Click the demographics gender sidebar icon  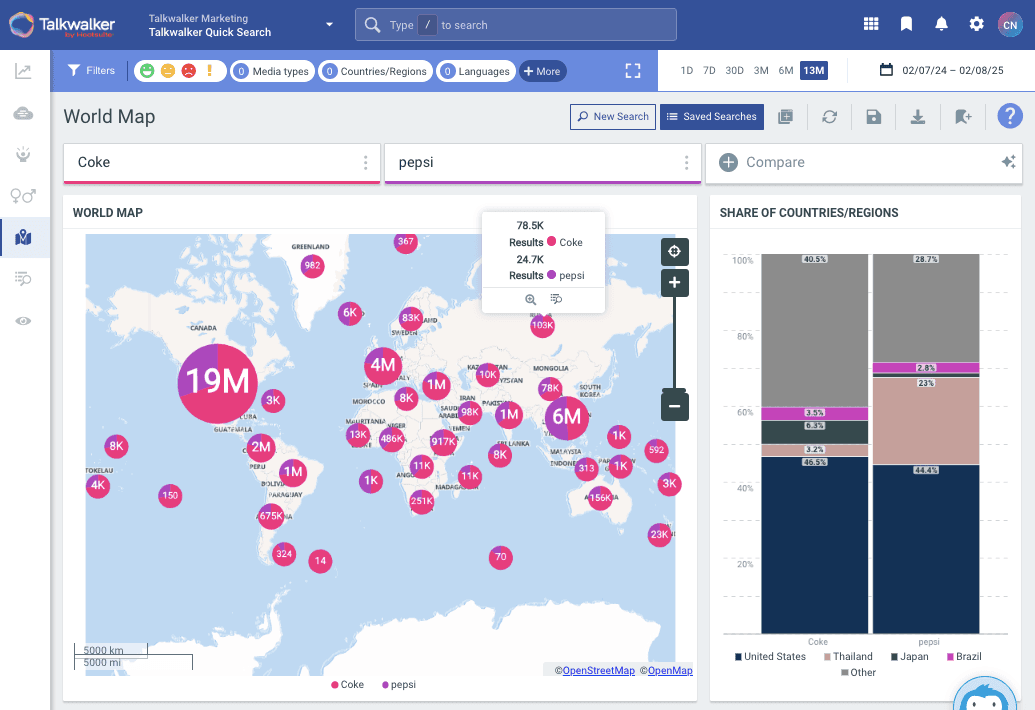pyautogui.click(x=24, y=196)
